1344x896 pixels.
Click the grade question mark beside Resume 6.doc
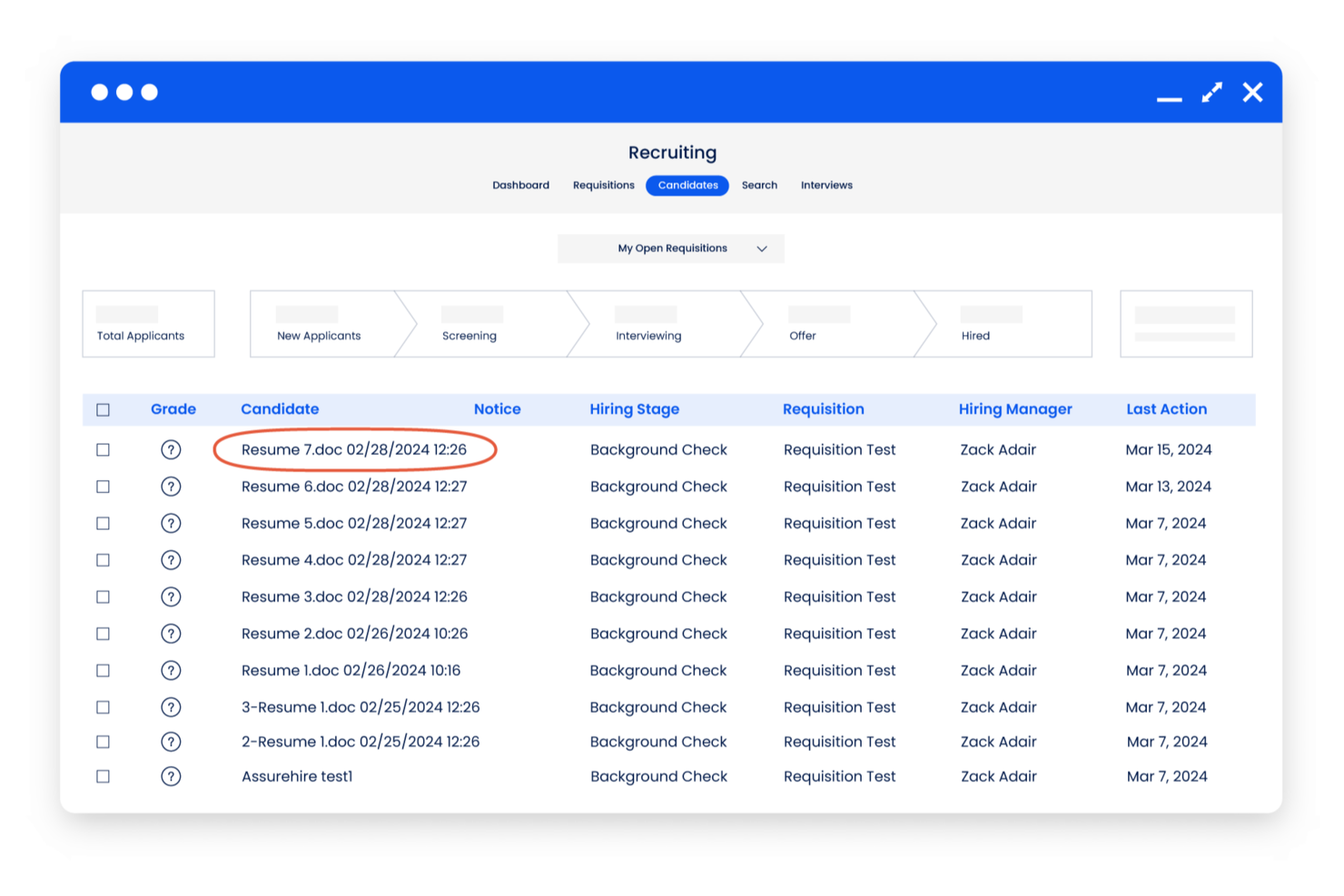(x=172, y=486)
